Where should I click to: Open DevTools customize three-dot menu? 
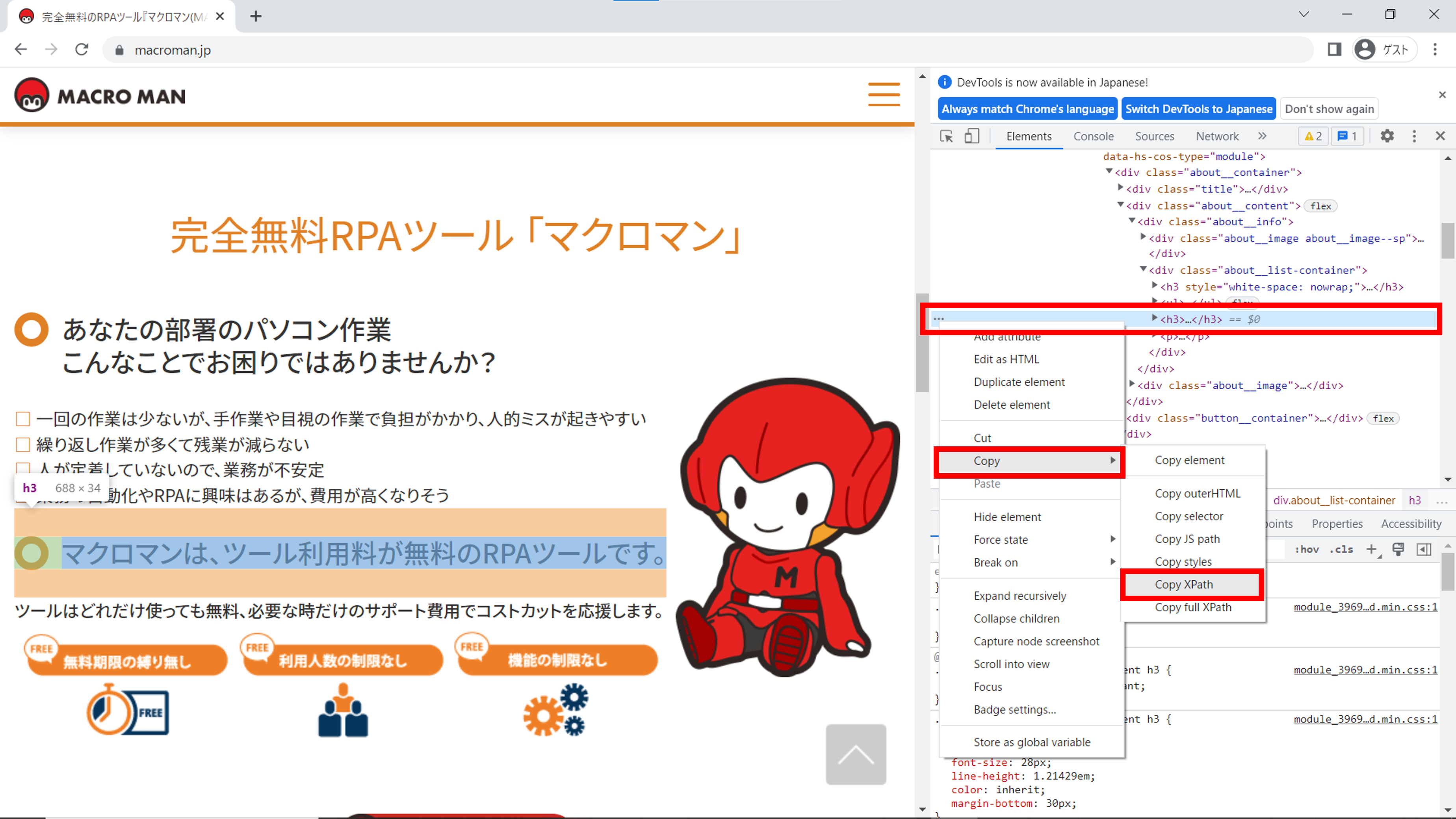[1414, 136]
